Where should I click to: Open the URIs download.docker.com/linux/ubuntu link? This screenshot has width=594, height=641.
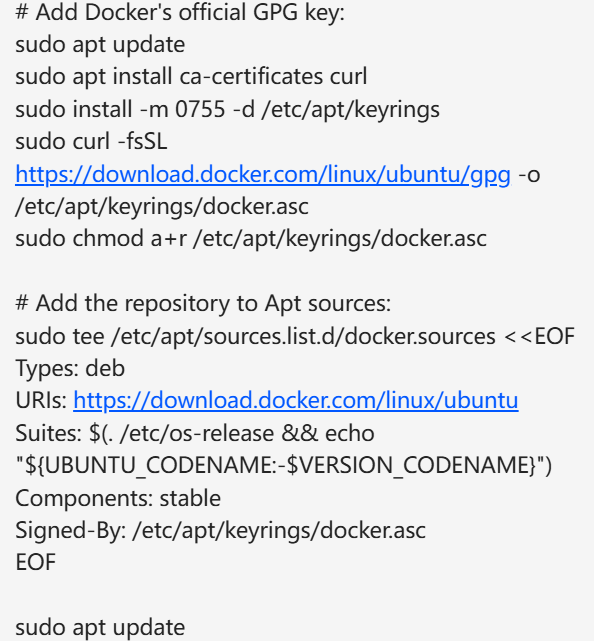click(x=296, y=400)
